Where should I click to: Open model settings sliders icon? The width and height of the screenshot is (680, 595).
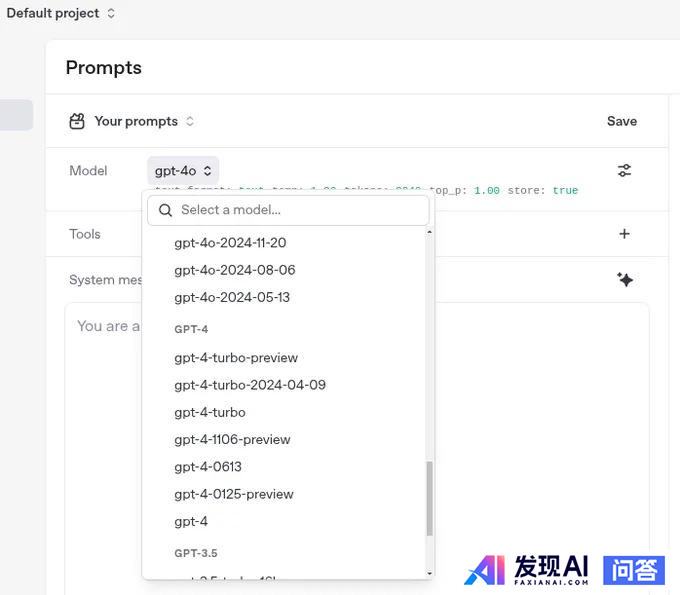point(624,170)
